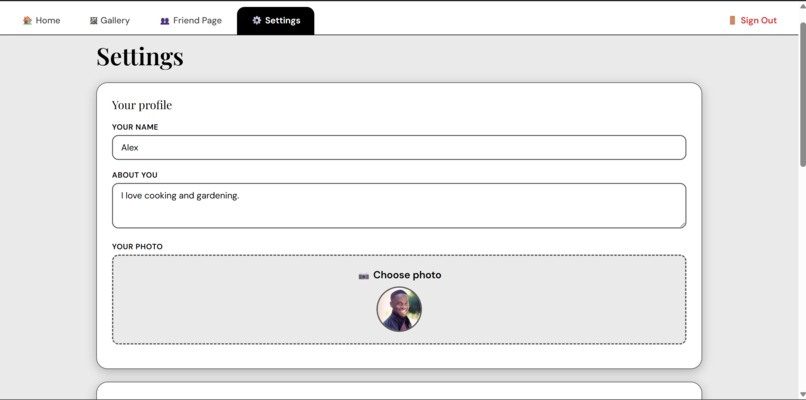Click the YOUR NAME label

pos(135,127)
